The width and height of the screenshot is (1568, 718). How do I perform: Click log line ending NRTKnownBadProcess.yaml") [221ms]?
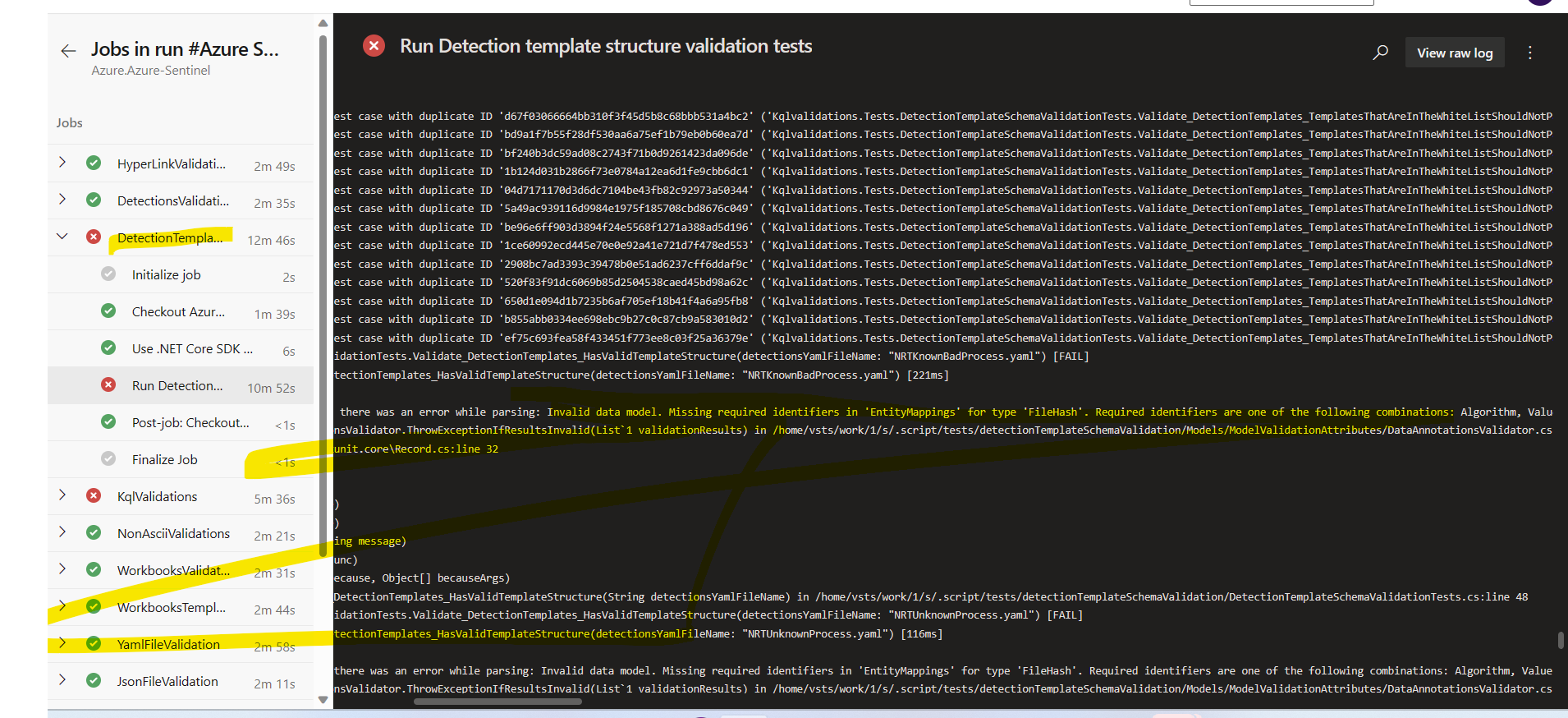click(x=640, y=375)
